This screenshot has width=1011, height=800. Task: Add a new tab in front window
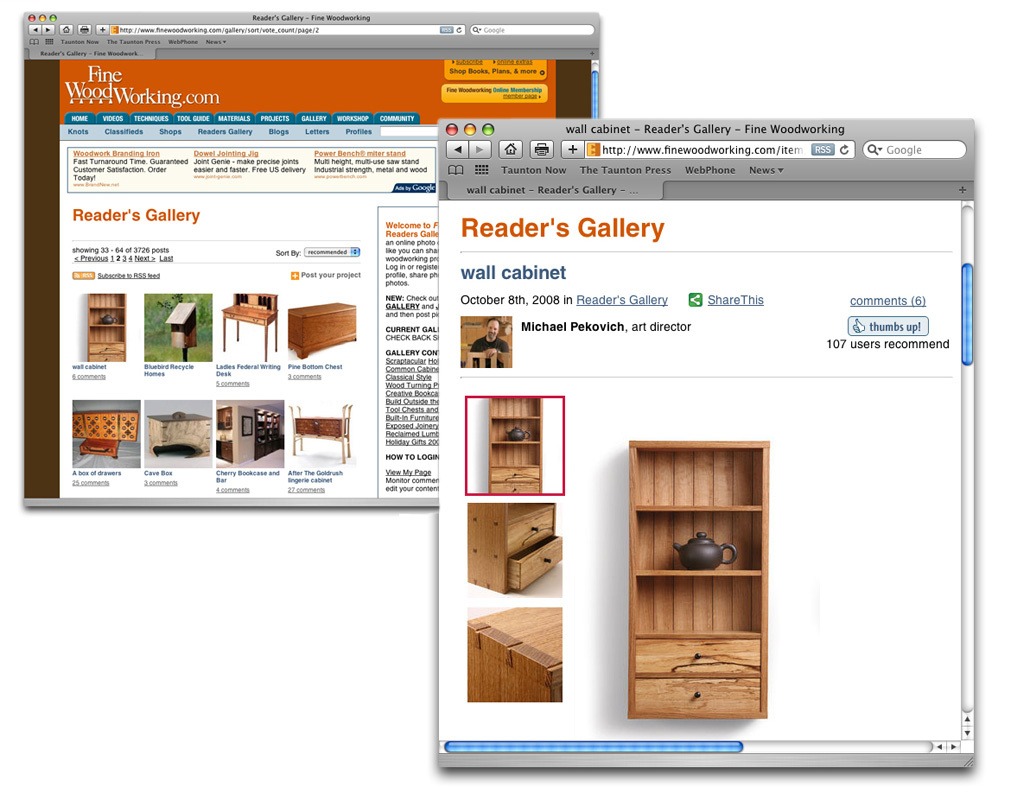click(962, 190)
